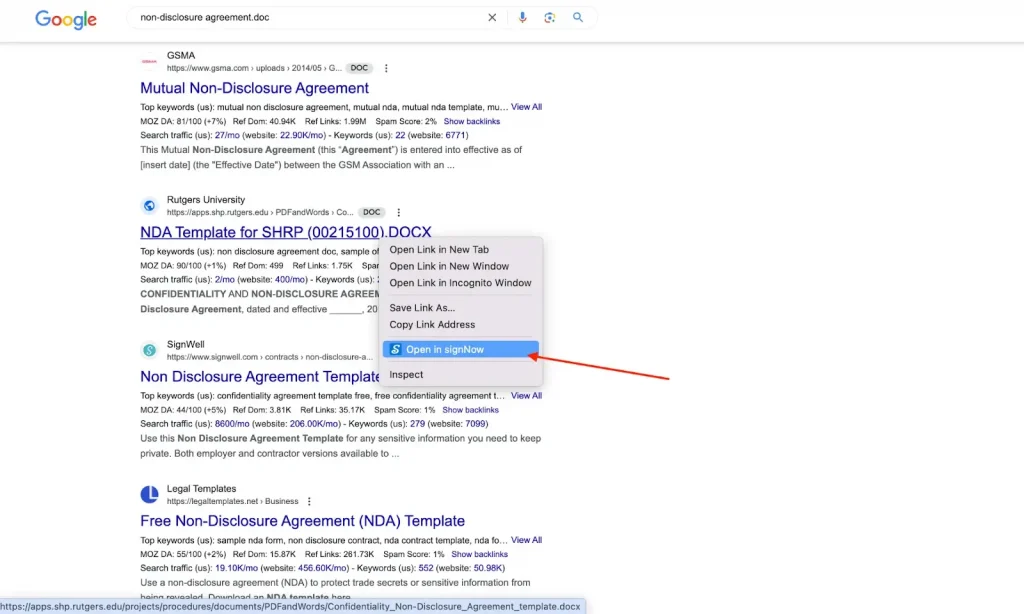Viewport: 1024px width, 614px height.
Task: Click the Rutgers University globe favicon
Action: 150,206
